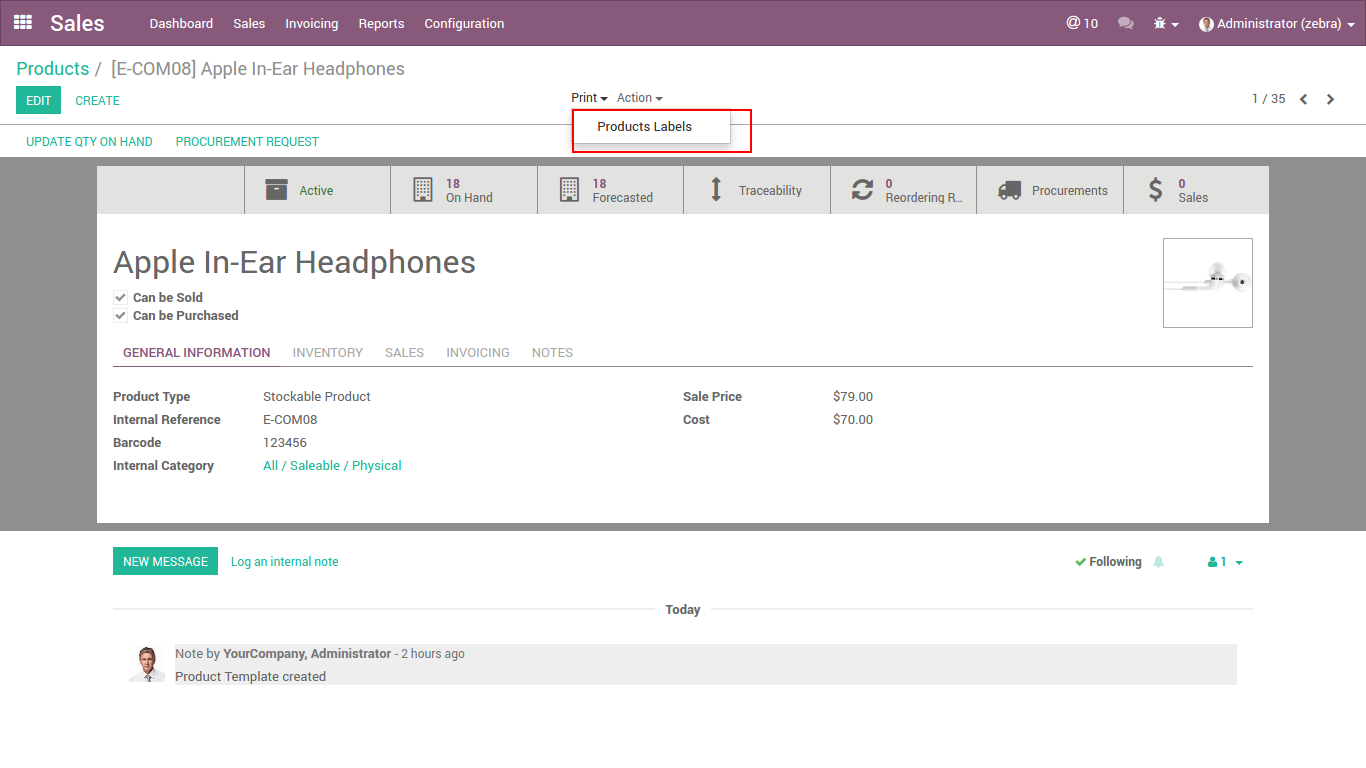Click the headphones product image
1366x768 pixels.
pos(1208,283)
